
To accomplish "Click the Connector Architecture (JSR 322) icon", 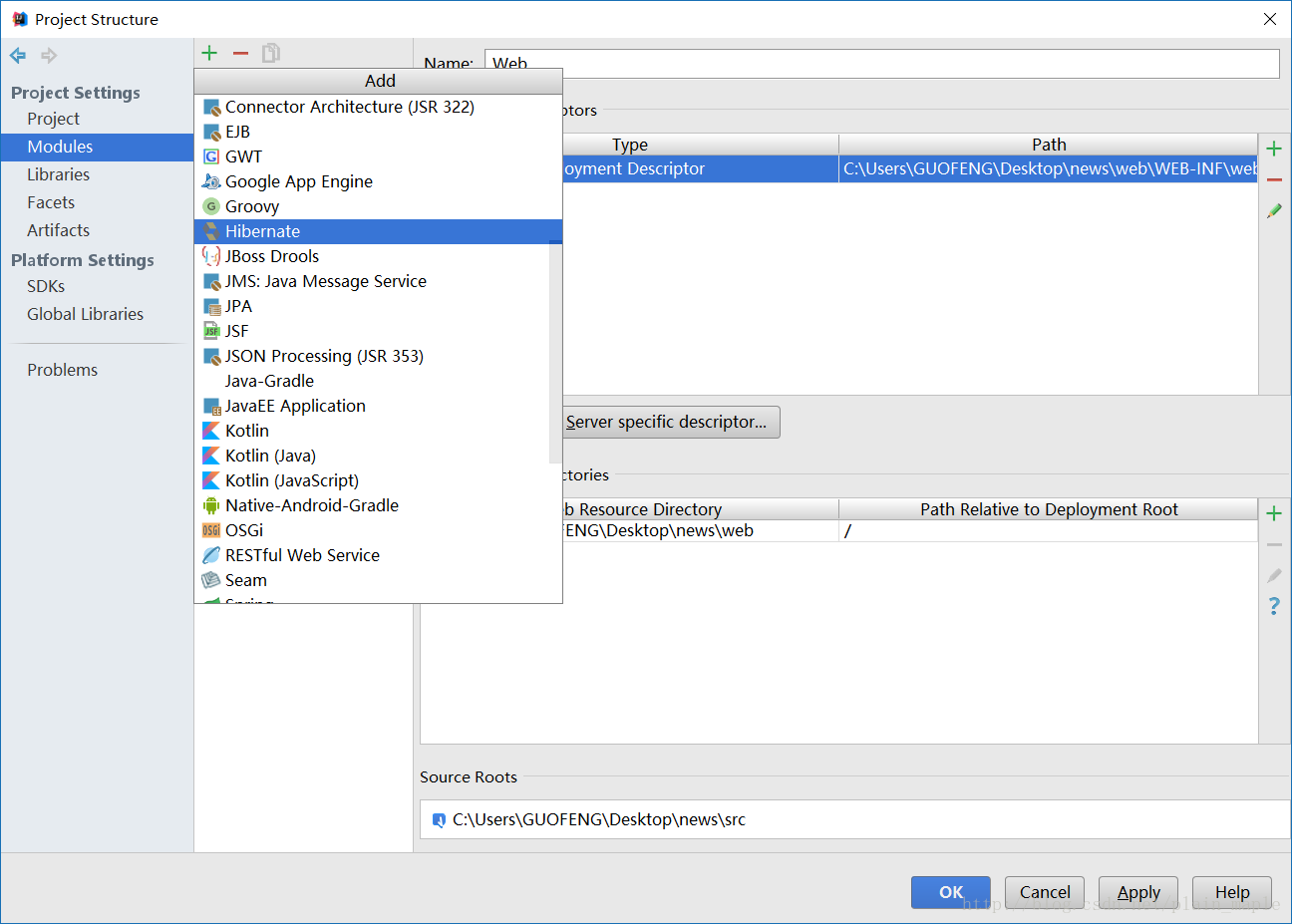I will 211,107.
